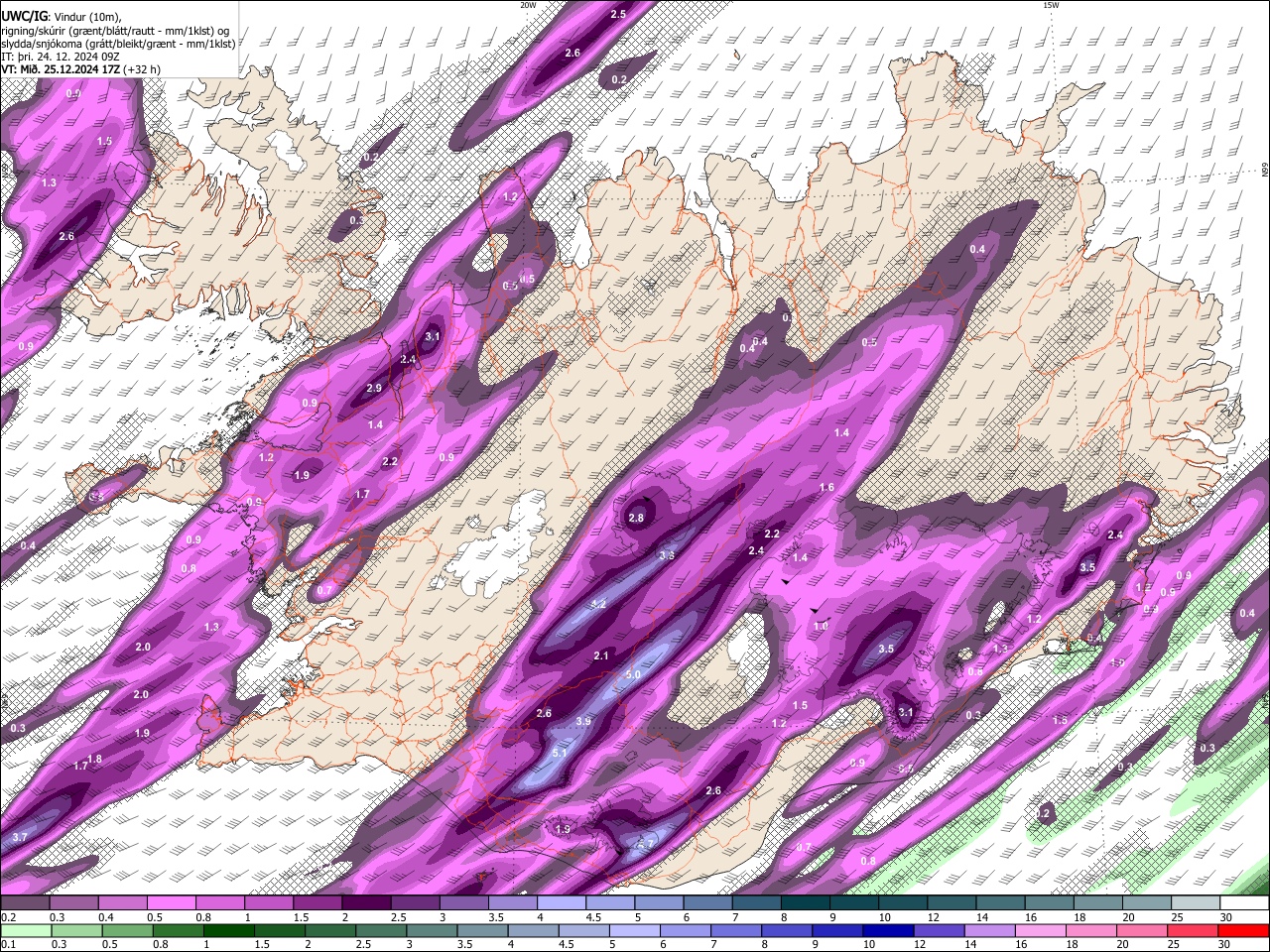Image resolution: width=1270 pixels, height=952 pixels.
Task: Click the 3.7 value near the southwest corner
Action: 19,837
